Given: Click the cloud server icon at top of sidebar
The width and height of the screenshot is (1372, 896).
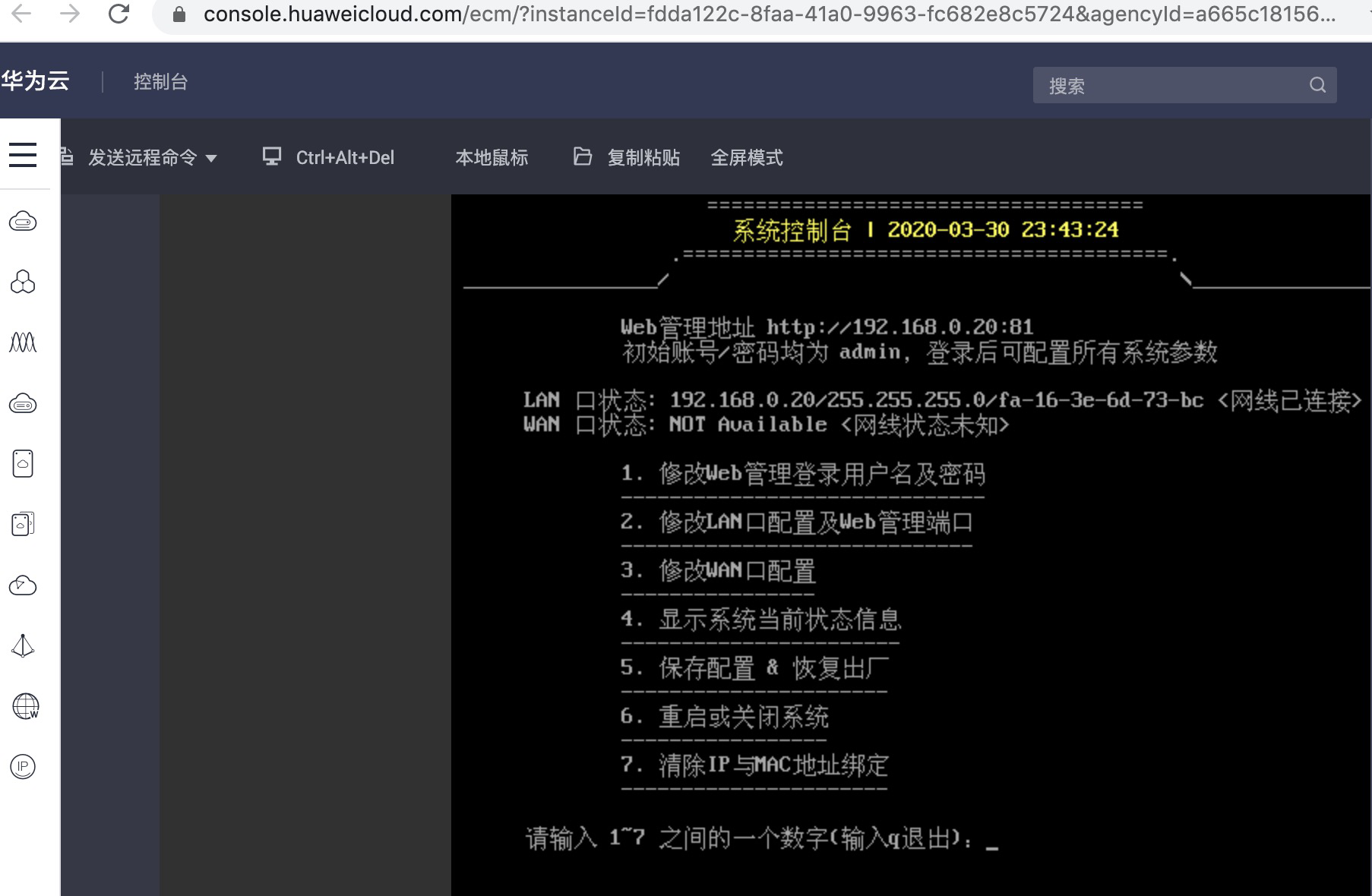Looking at the screenshot, I should [23, 222].
